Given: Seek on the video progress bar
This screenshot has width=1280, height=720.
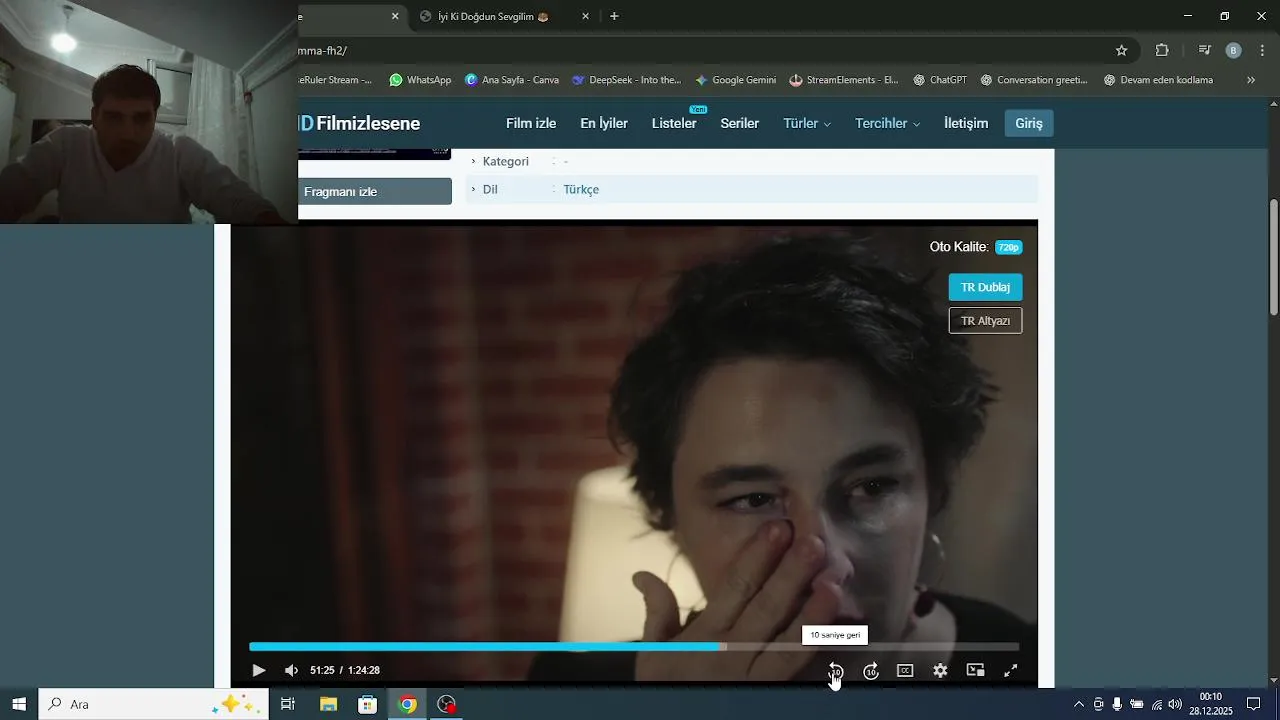Looking at the screenshot, I should click(x=634, y=647).
